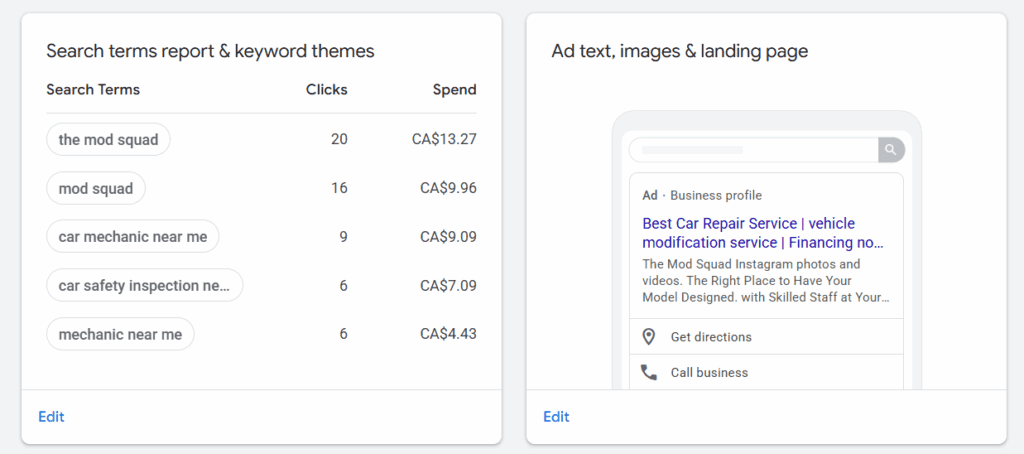This screenshot has height=454, width=1024.
Task: Click the clicks value for car safety inspection
Action: click(x=344, y=285)
